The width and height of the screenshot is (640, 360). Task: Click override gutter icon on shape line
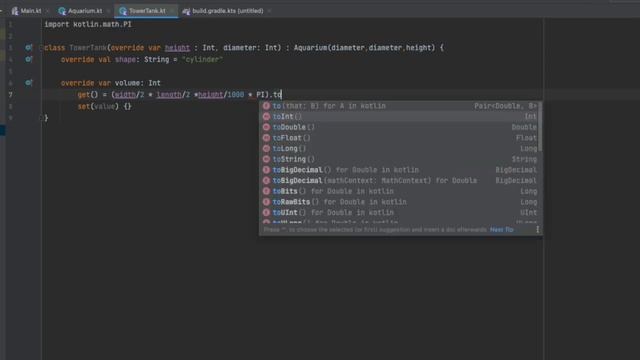(x=28, y=60)
